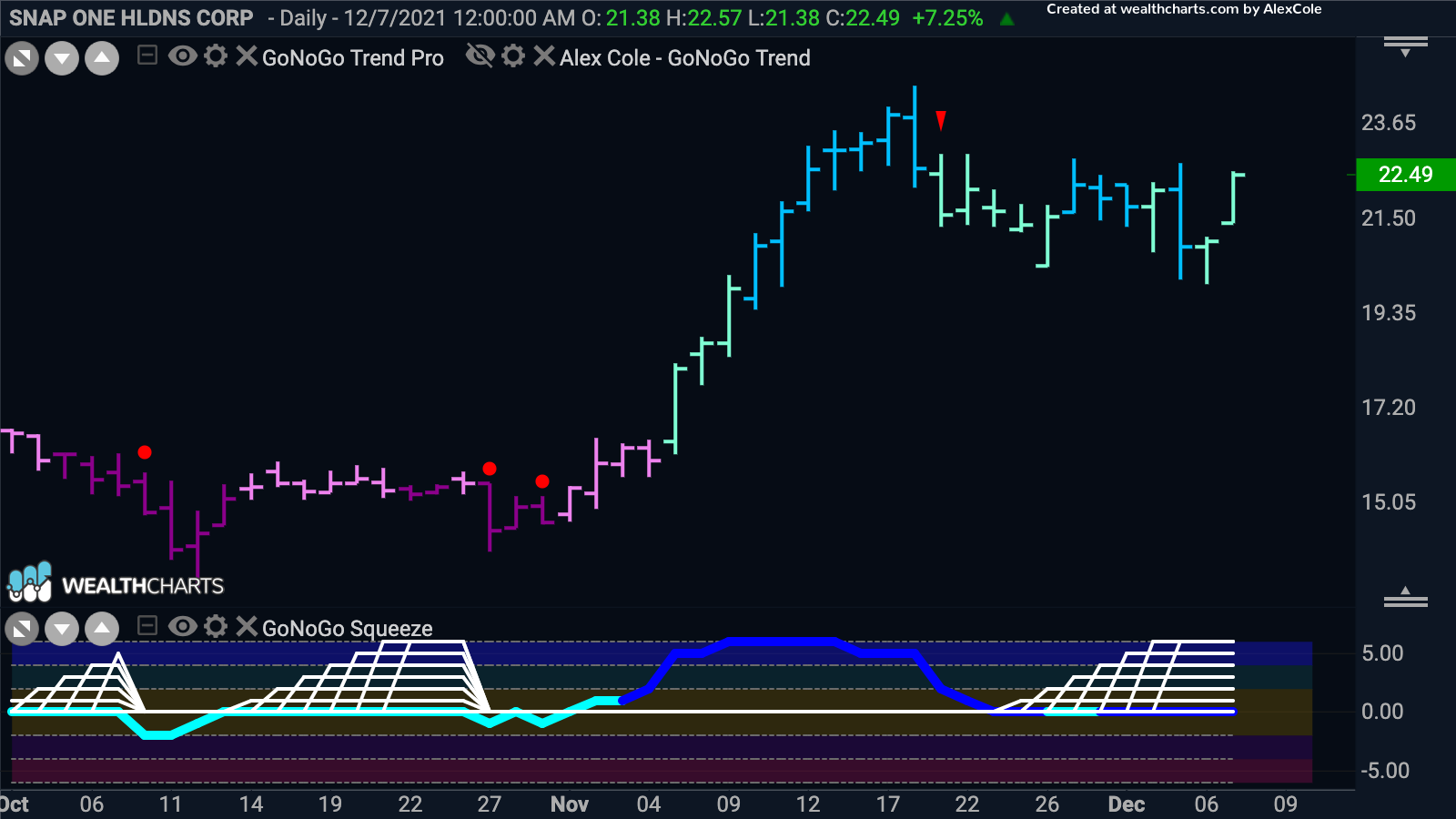Open settings for GoNoGo Squeeze
The width and height of the screenshot is (1456, 819).
[216, 626]
